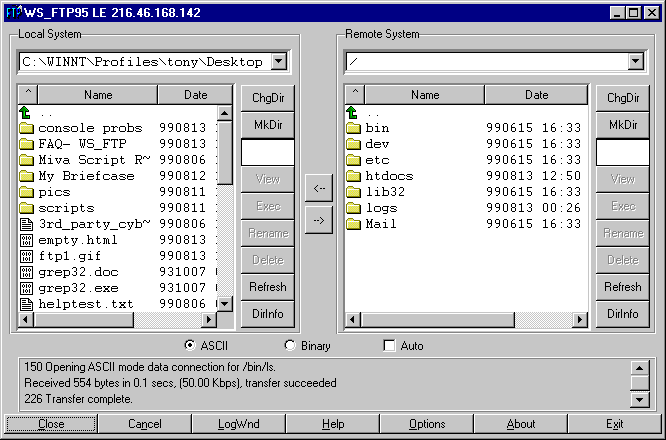Click the remote 'bin' folder icon
This screenshot has width=666, height=440.
coord(353,128)
